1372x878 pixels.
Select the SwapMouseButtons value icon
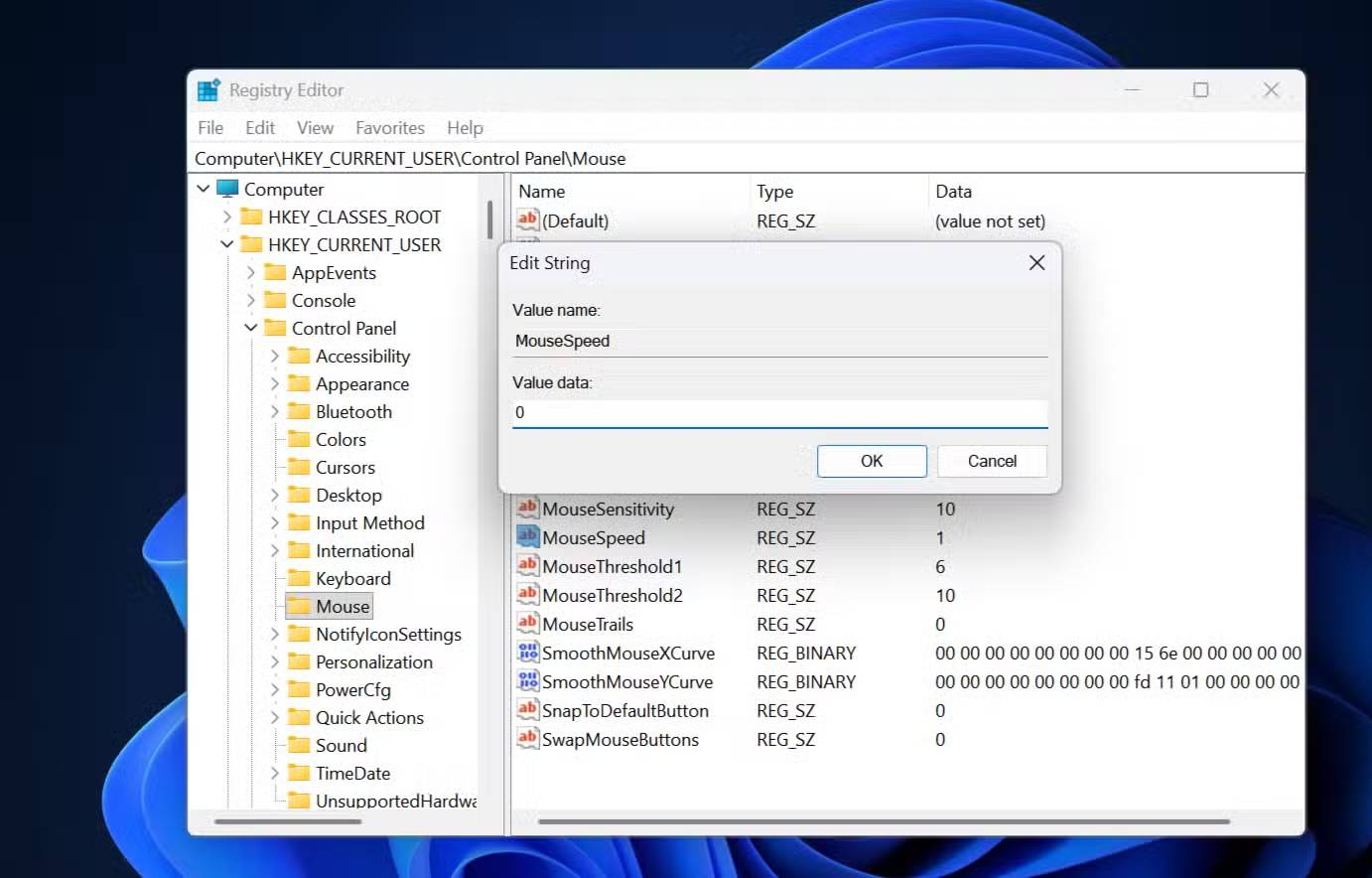[527, 739]
